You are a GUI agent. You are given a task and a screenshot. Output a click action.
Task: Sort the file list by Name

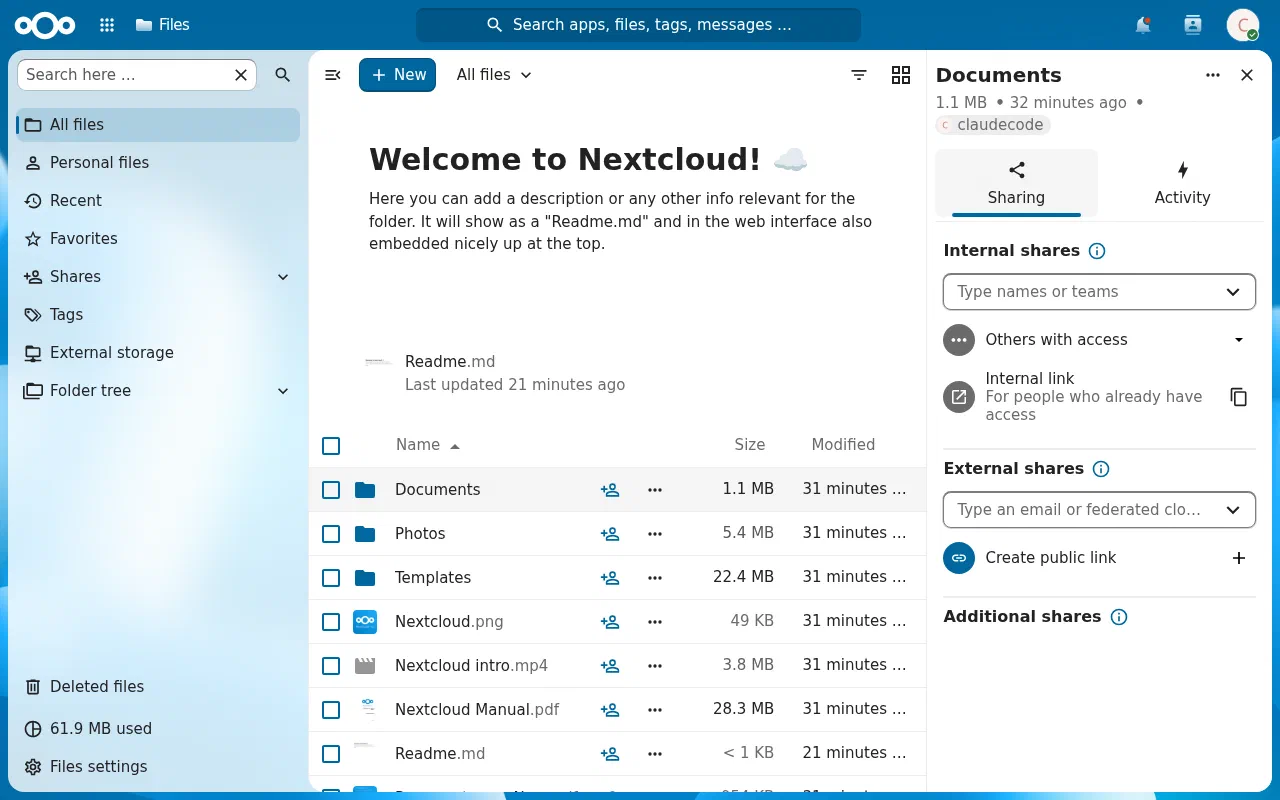[x=427, y=445]
